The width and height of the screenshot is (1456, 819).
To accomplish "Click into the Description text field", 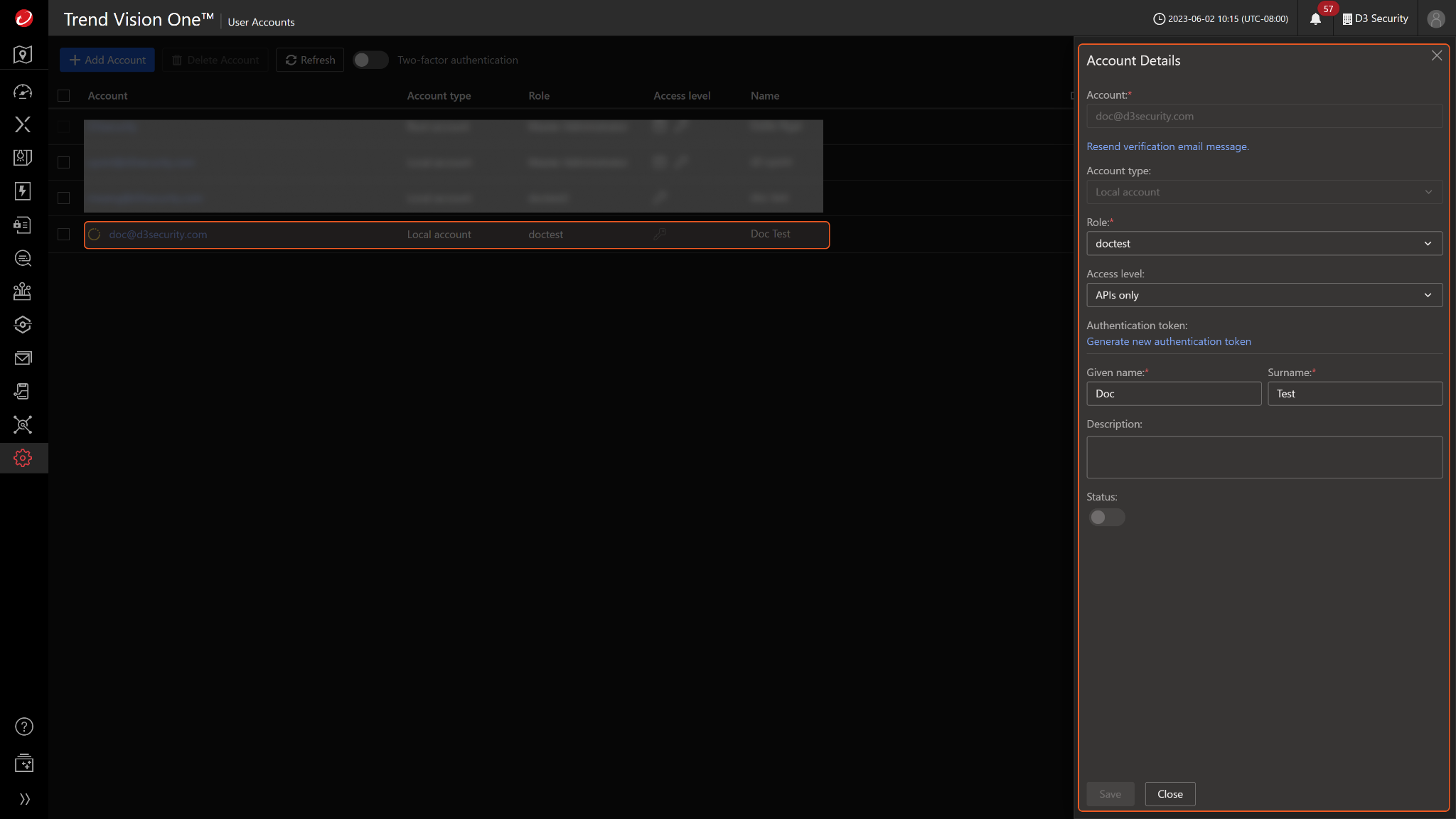I will 1263,457.
